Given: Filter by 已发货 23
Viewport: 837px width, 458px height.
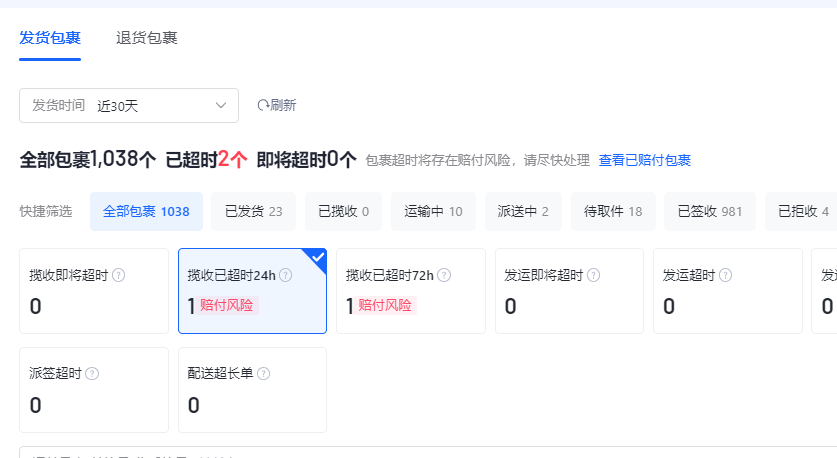Looking at the screenshot, I should click(254, 211).
